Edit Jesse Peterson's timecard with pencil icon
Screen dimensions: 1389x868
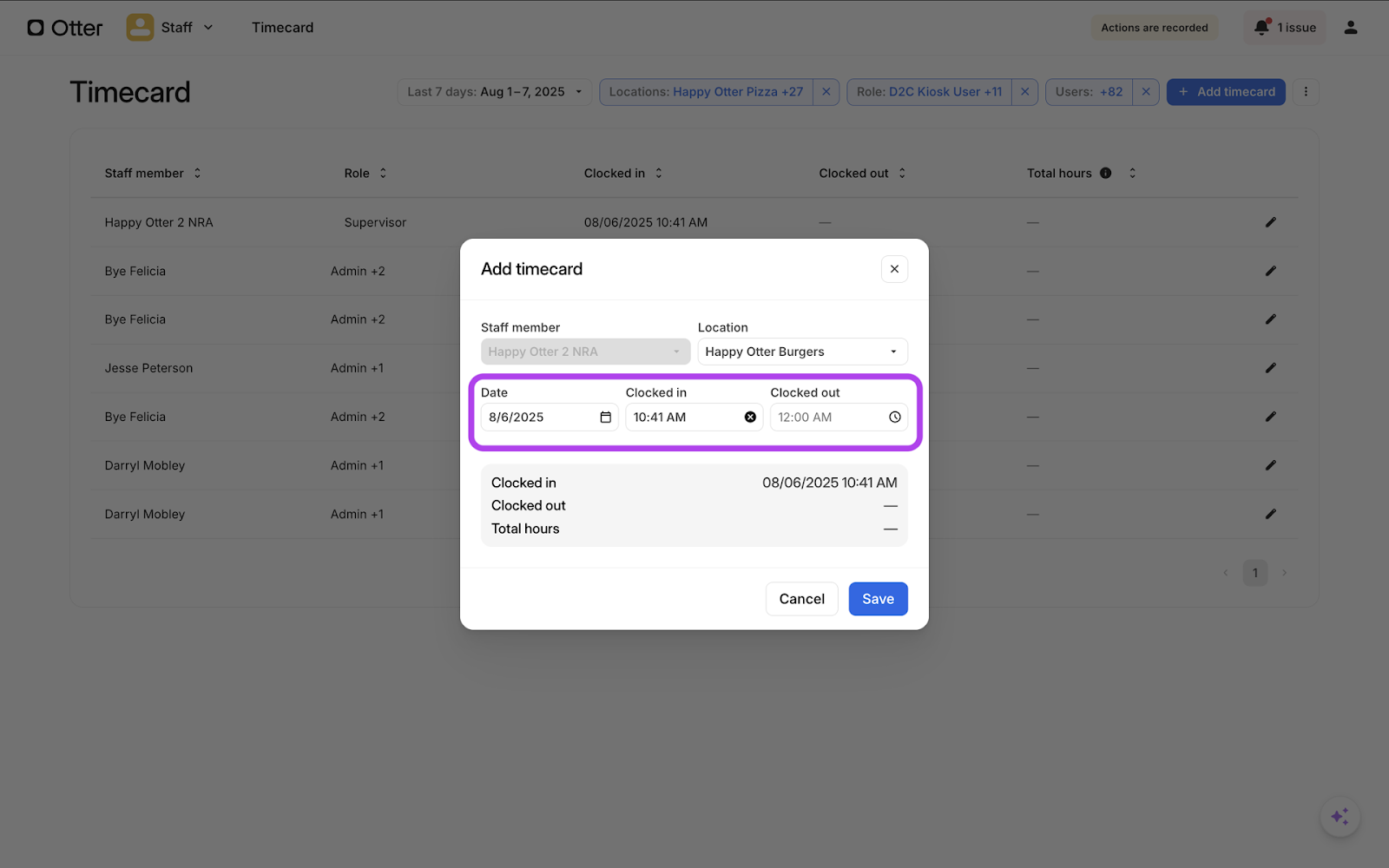click(x=1270, y=368)
